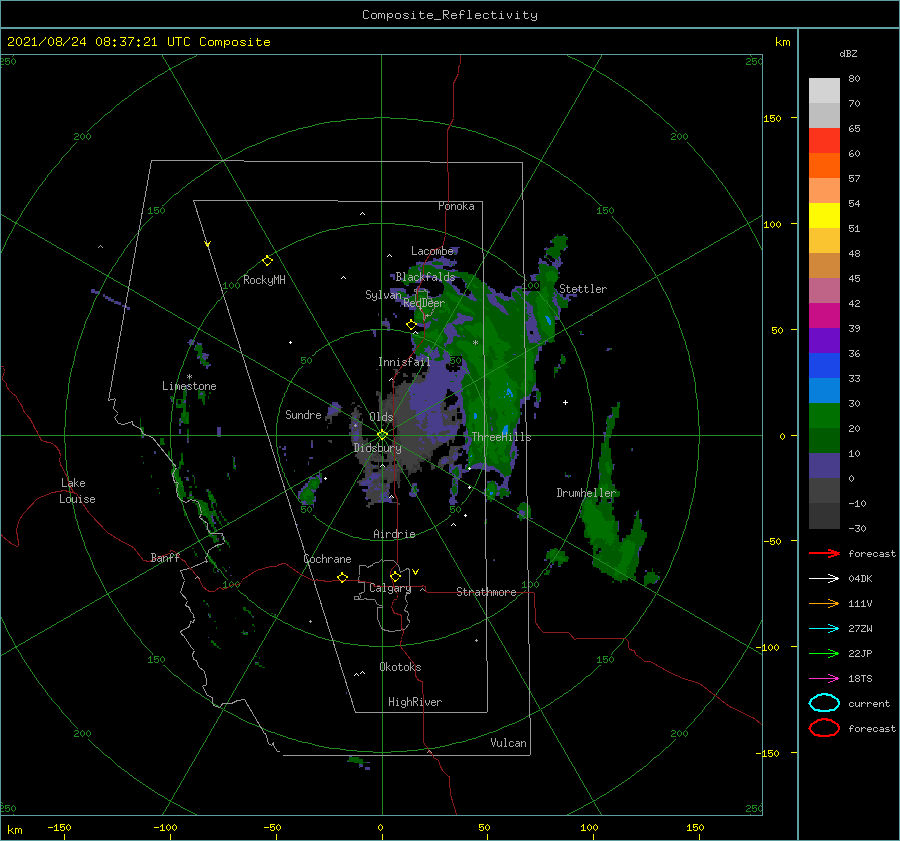
Task: Select the mauve 42-45 dBZ swatch
Action: coord(824,290)
